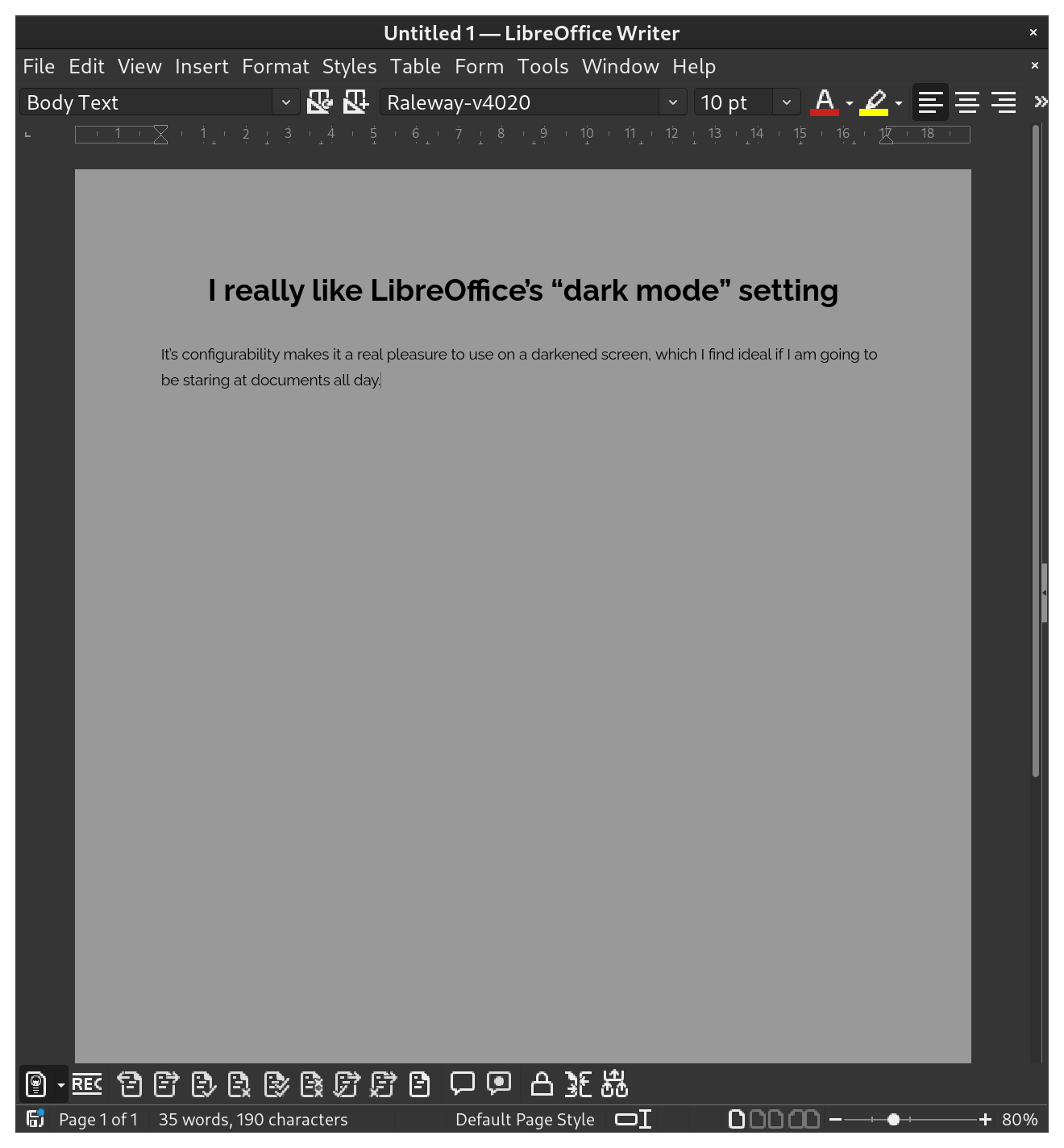This screenshot has height=1148, width=1064.
Task: Open the Help menu
Action: coord(694,66)
